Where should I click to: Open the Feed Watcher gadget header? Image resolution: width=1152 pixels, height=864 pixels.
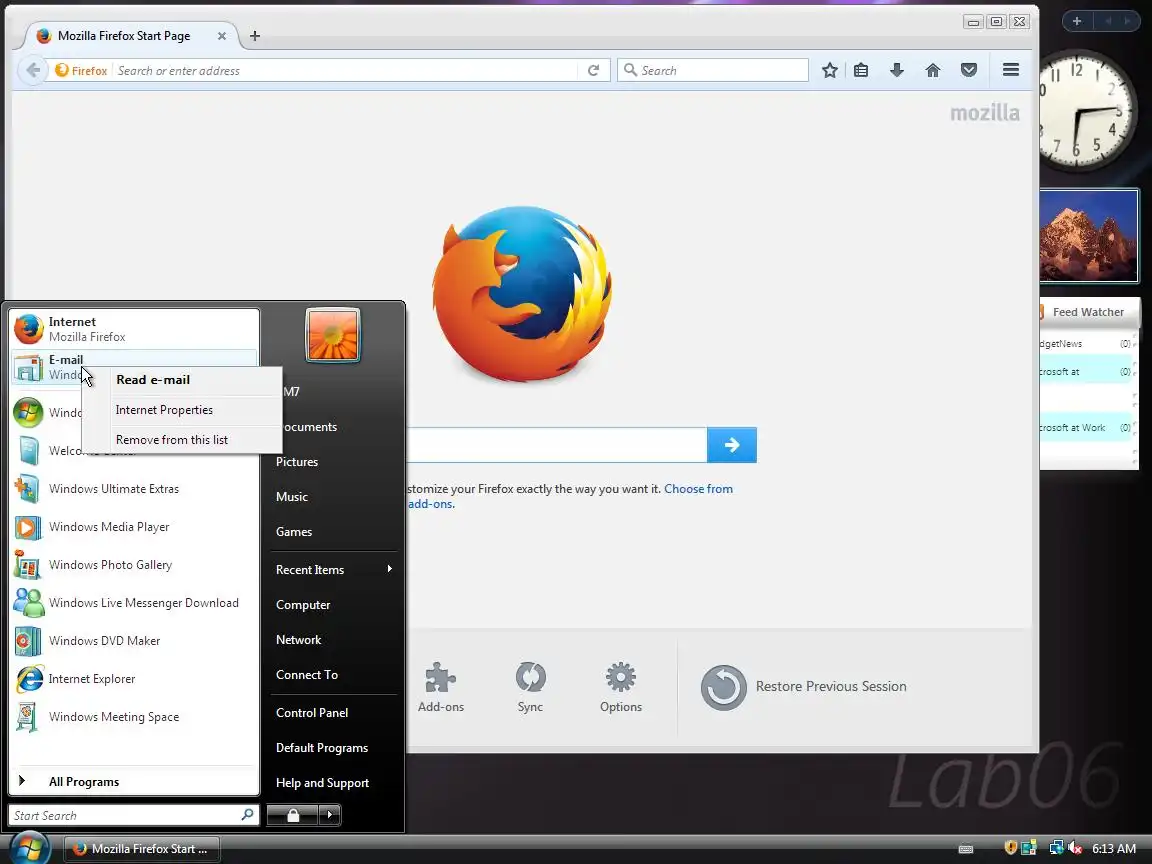(1088, 312)
